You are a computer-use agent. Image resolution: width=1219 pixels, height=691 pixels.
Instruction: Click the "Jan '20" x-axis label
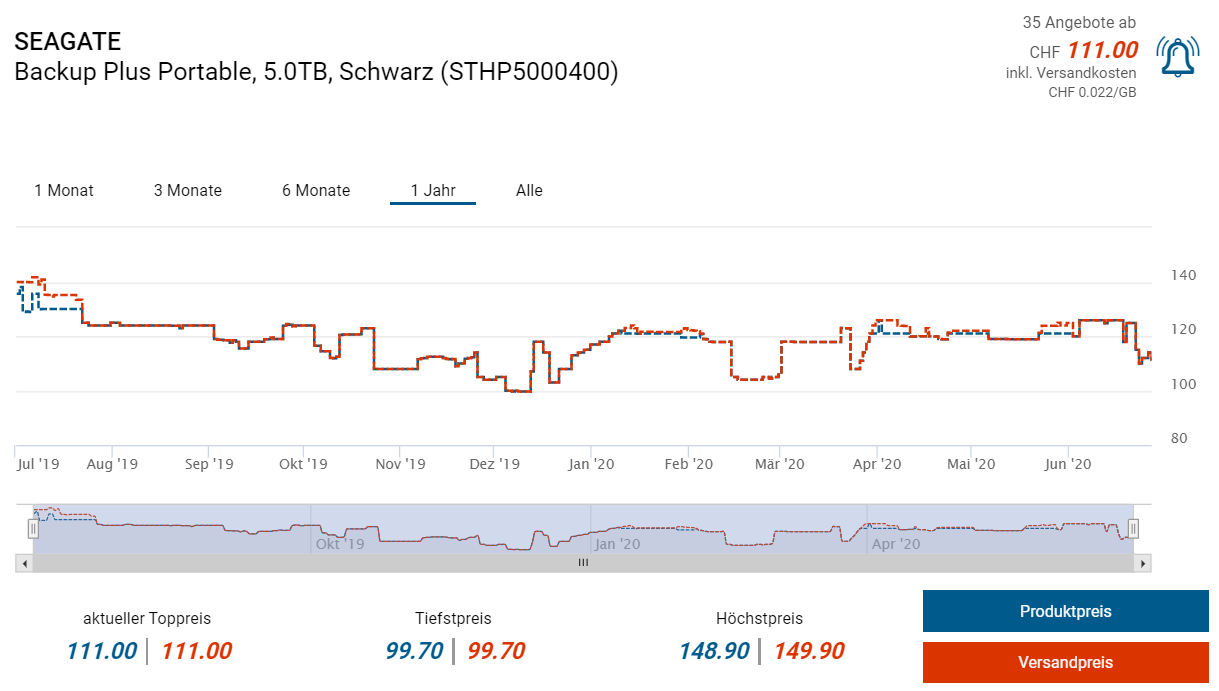click(591, 464)
